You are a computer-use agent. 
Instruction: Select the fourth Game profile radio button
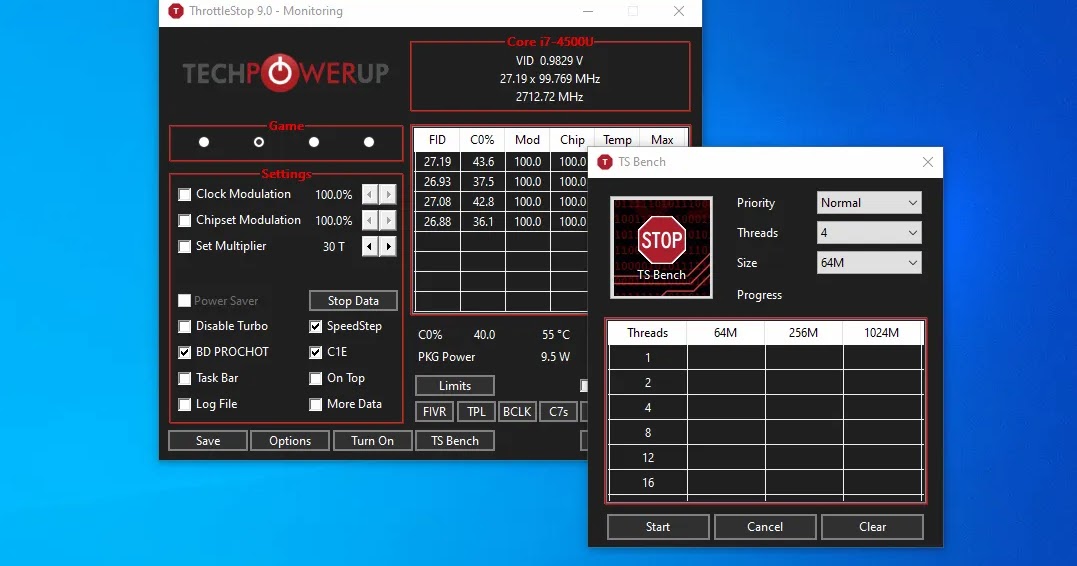[x=369, y=142]
